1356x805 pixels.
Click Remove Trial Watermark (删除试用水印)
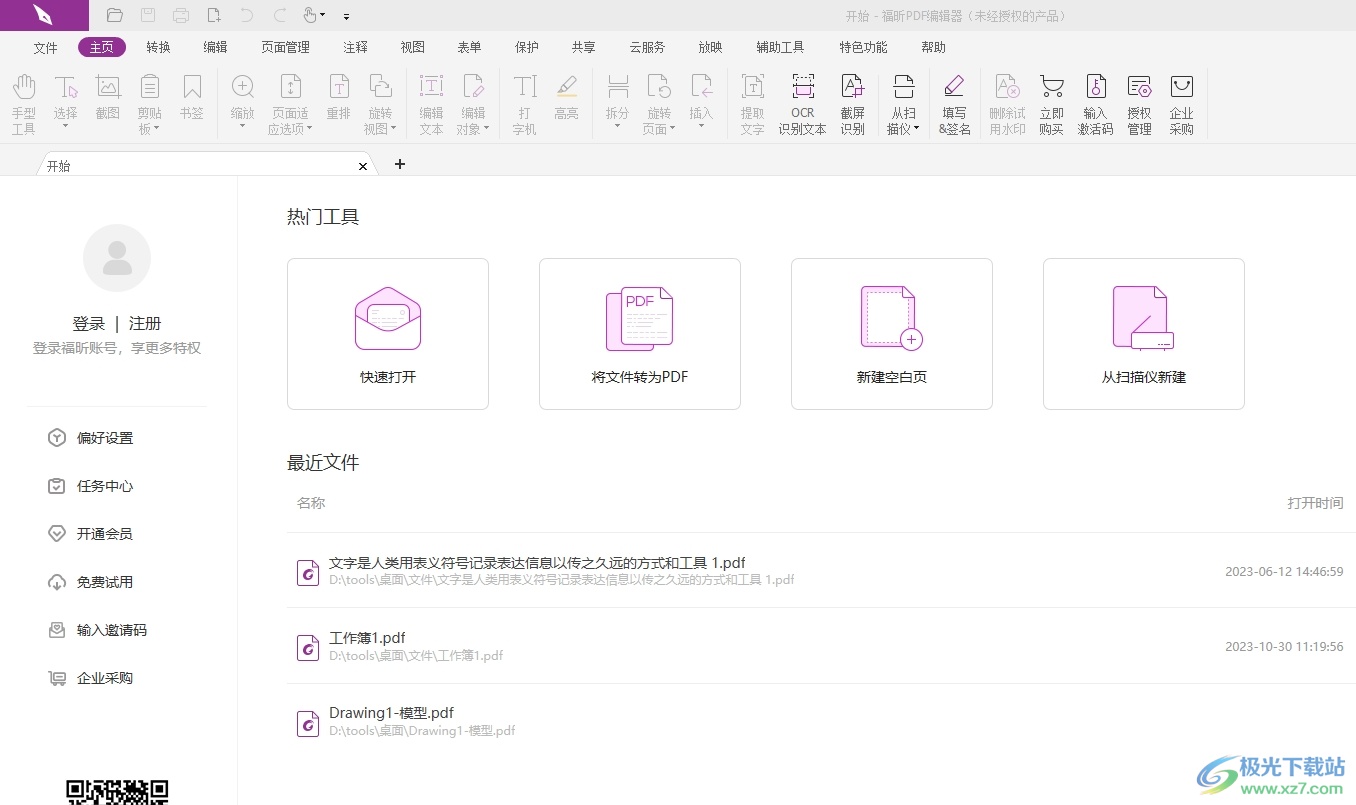pos(1007,104)
